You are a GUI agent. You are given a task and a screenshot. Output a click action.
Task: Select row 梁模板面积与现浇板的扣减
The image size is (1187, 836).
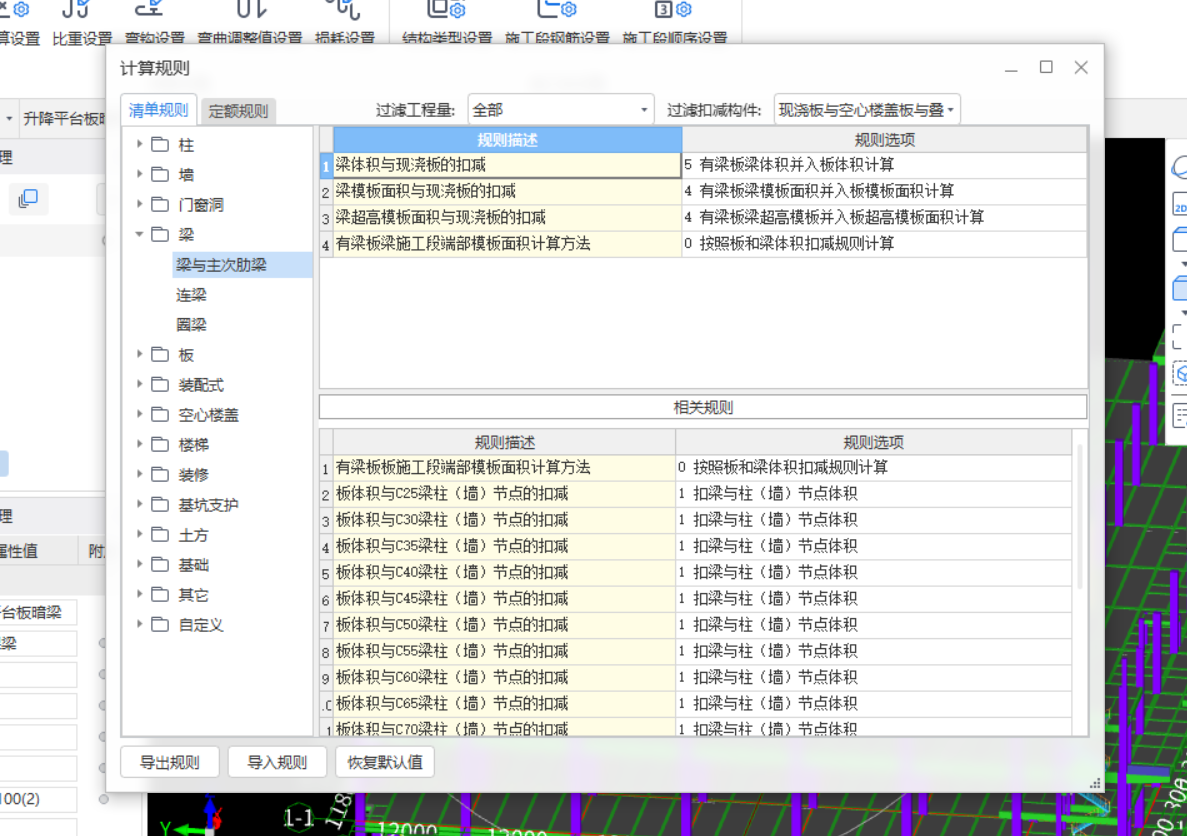coord(507,191)
